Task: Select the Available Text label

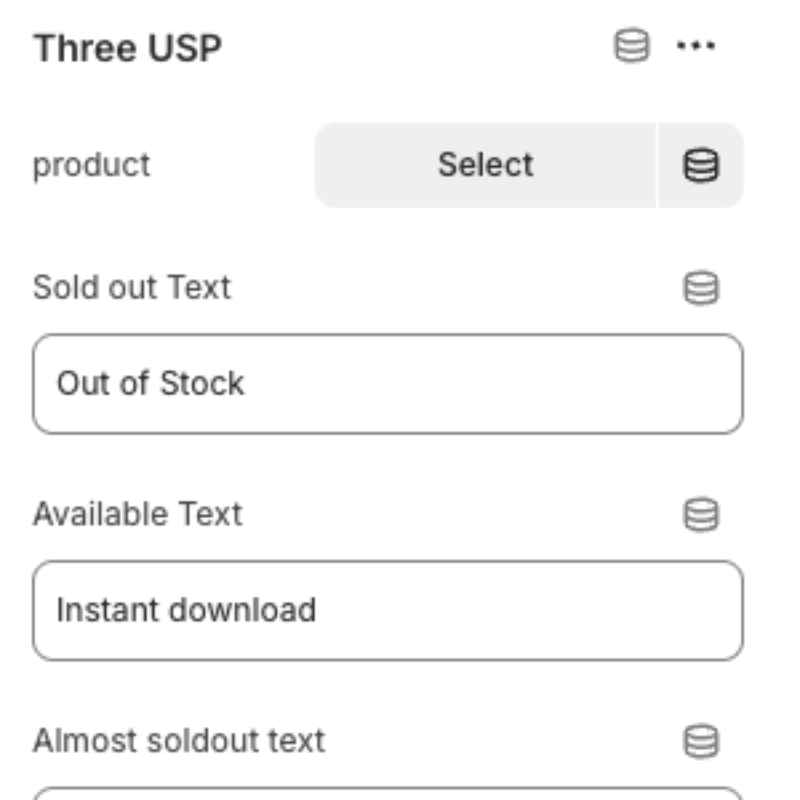Action: (138, 514)
